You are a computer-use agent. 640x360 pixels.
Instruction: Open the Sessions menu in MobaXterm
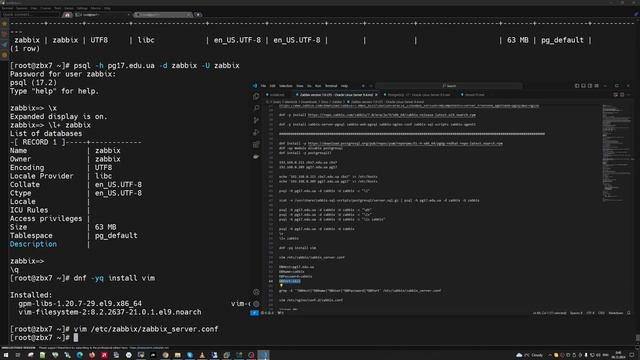point(21,8)
